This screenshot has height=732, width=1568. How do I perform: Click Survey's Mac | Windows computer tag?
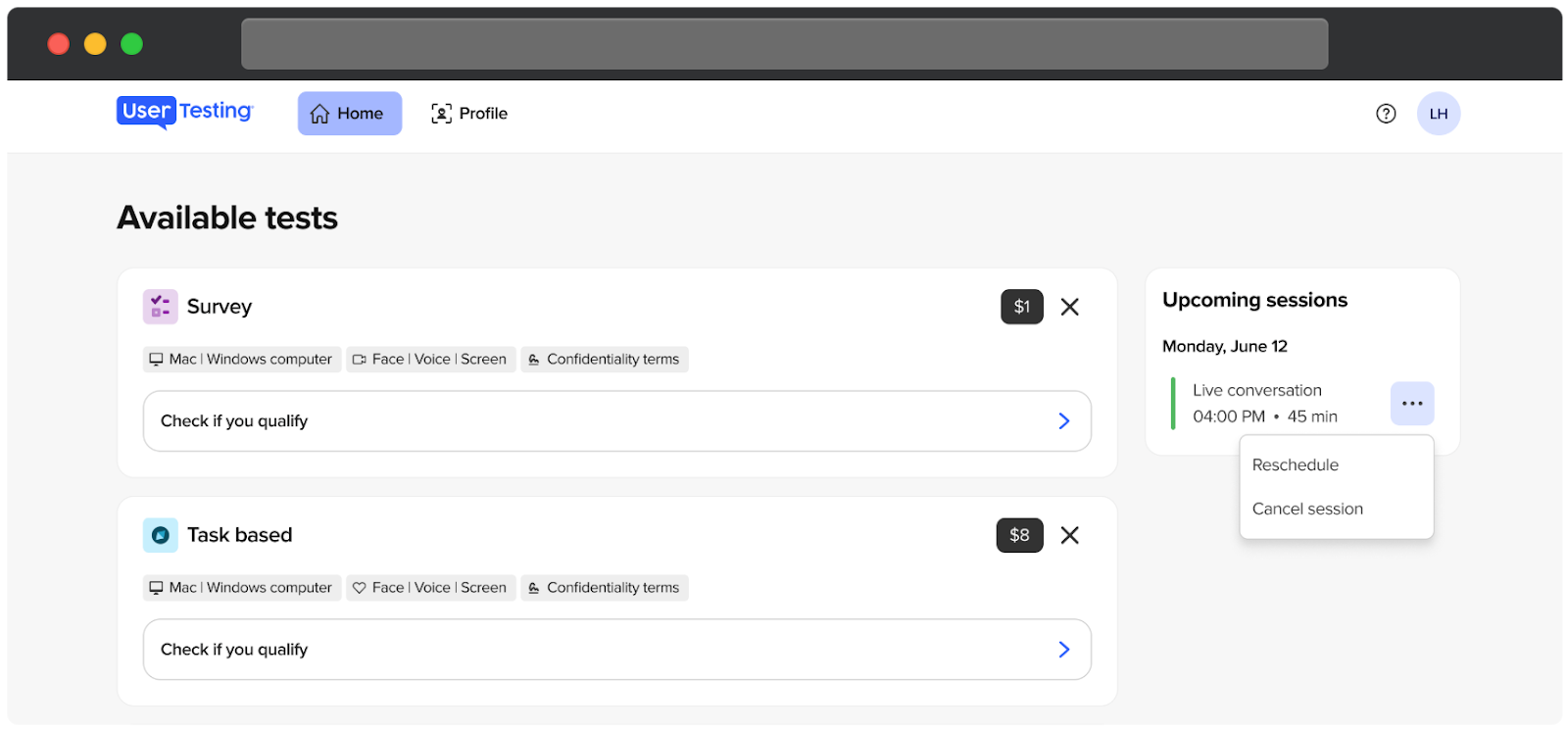[x=242, y=360]
